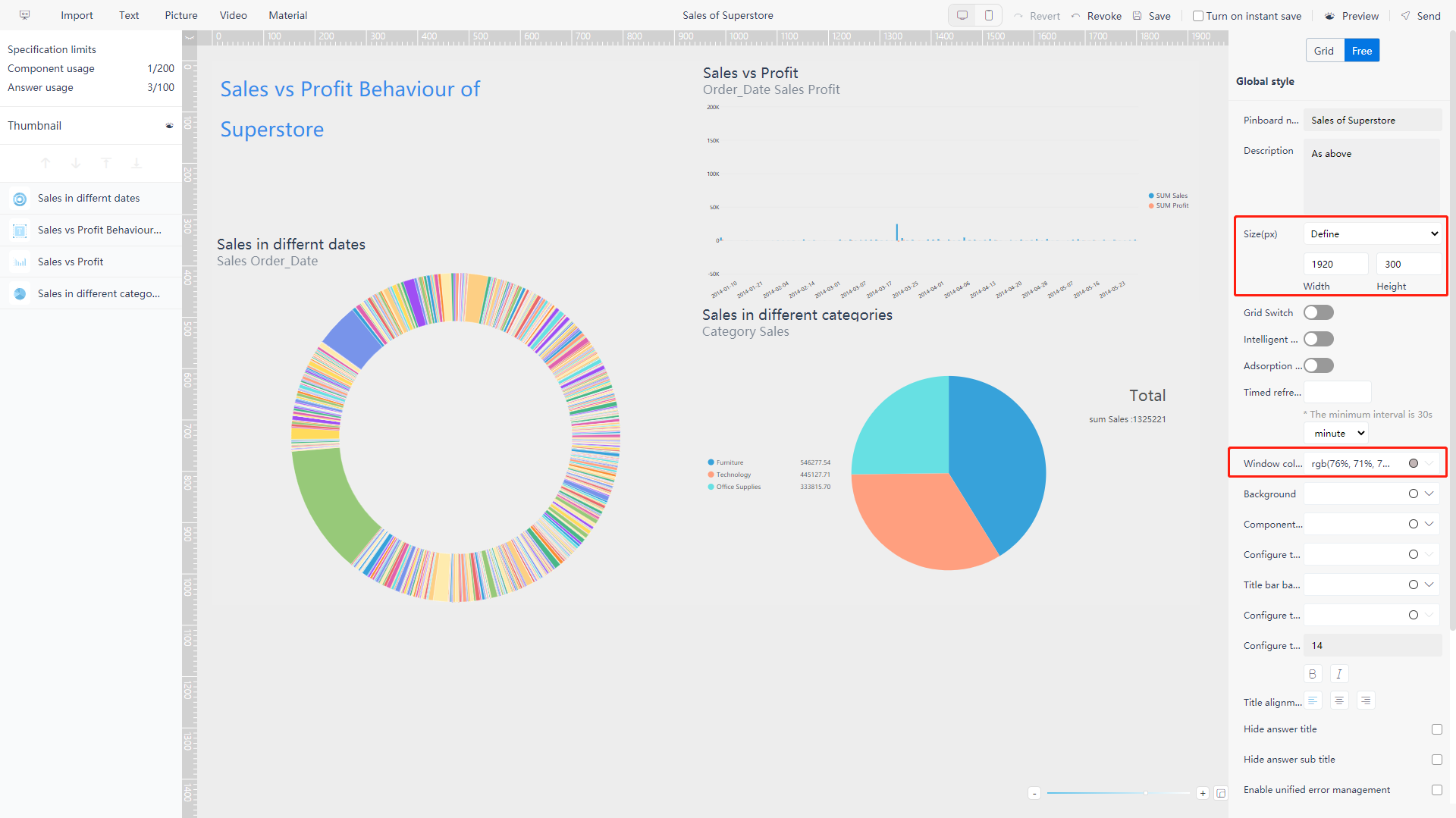Image resolution: width=1456 pixels, height=818 pixels.
Task: Click the Save button label
Action: pos(1159,16)
